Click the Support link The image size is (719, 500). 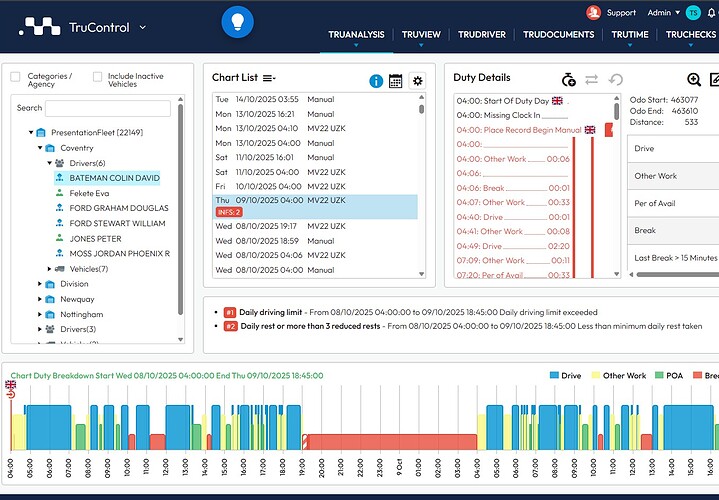621,13
